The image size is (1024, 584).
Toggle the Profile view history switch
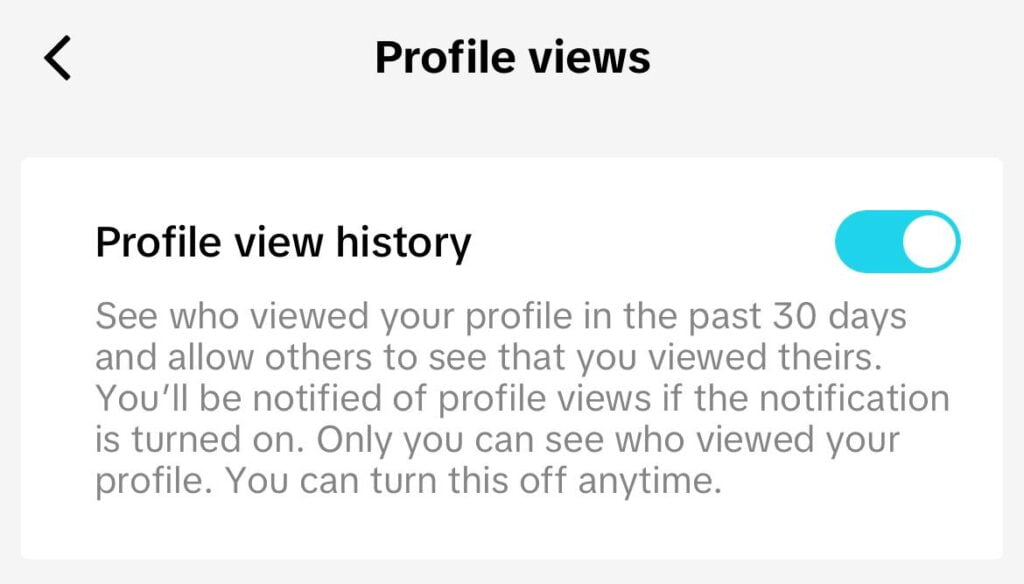pyautogui.click(x=897, y=242)
